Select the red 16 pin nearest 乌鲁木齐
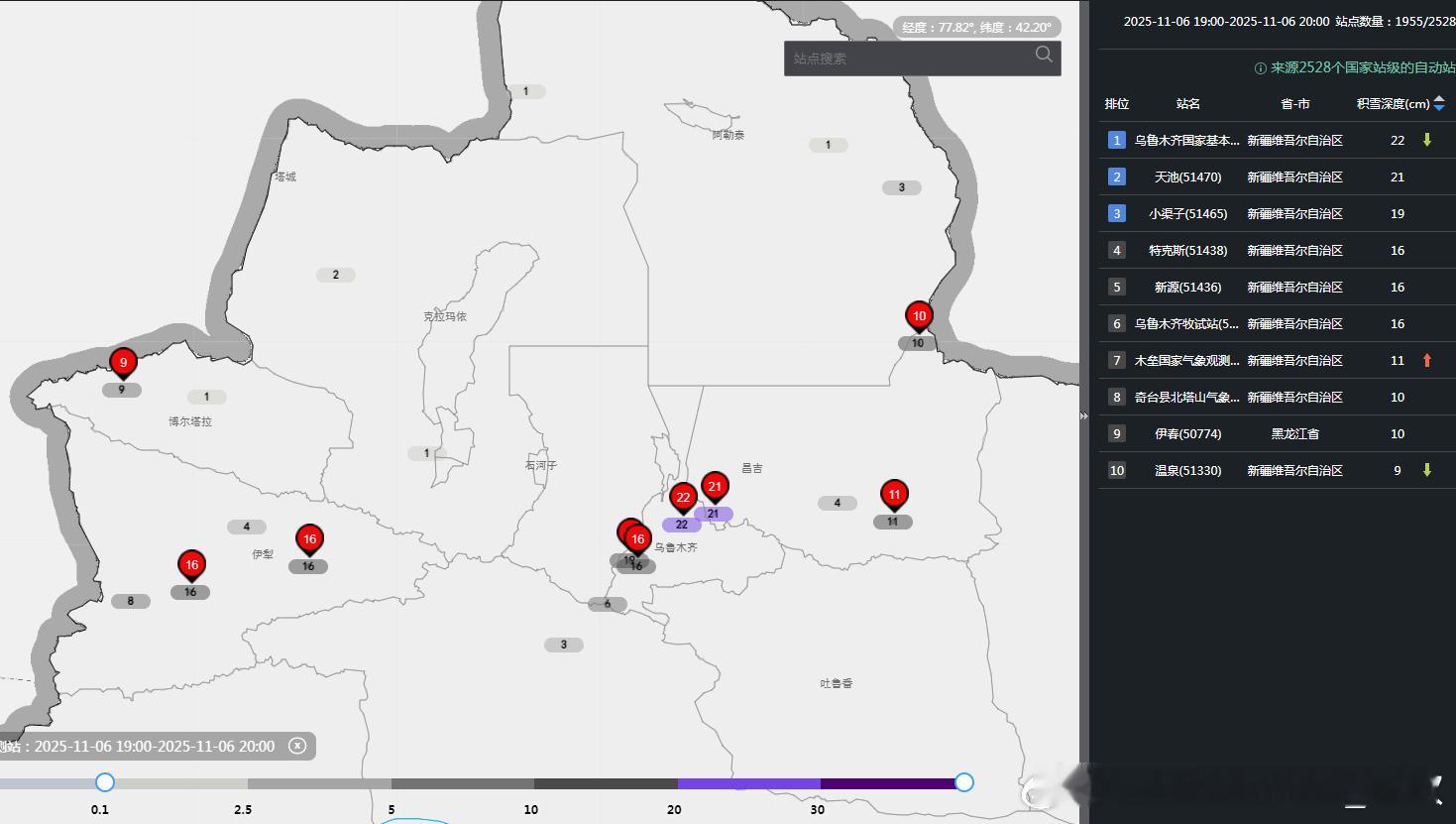 (x=637, y=540)
